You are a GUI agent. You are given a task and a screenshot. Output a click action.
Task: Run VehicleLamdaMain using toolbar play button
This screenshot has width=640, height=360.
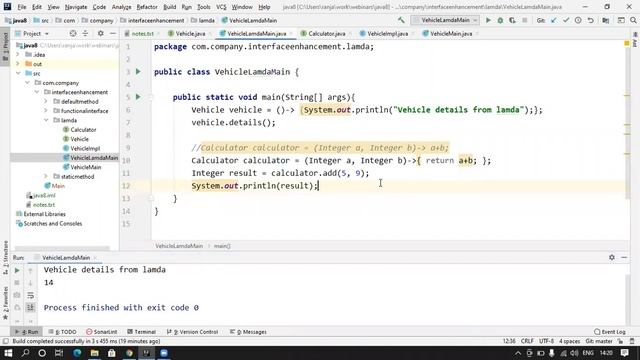[488, 20]
